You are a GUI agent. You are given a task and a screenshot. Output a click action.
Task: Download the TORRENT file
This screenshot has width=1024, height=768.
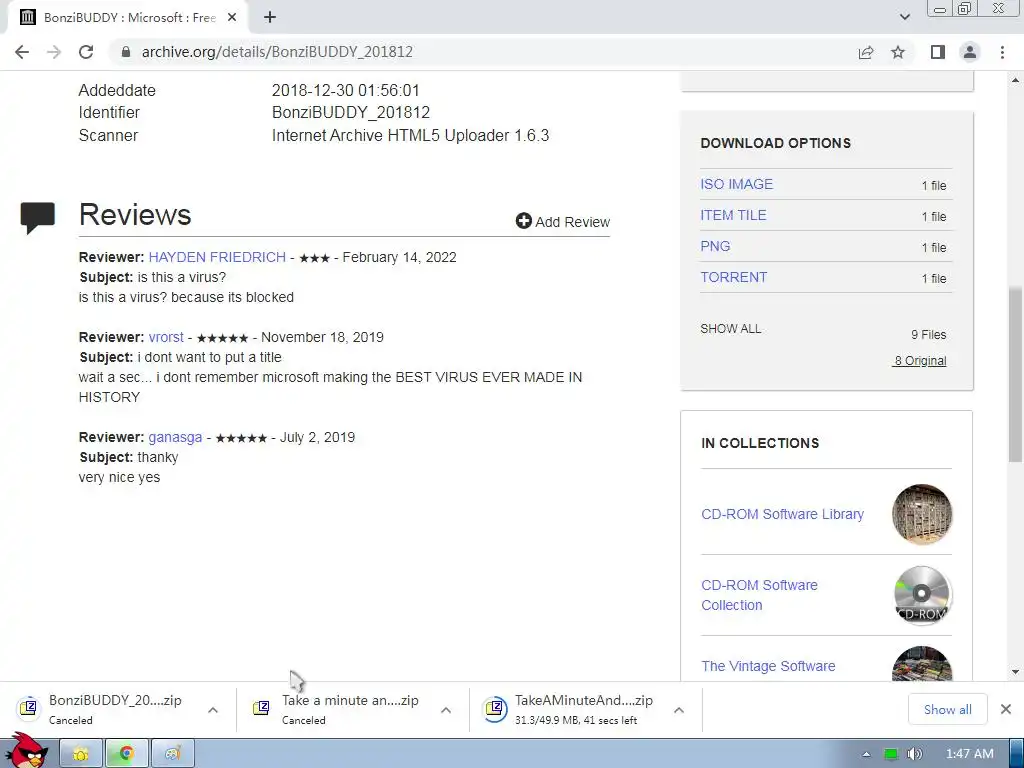pyautogui.click(x=733, y=277)
